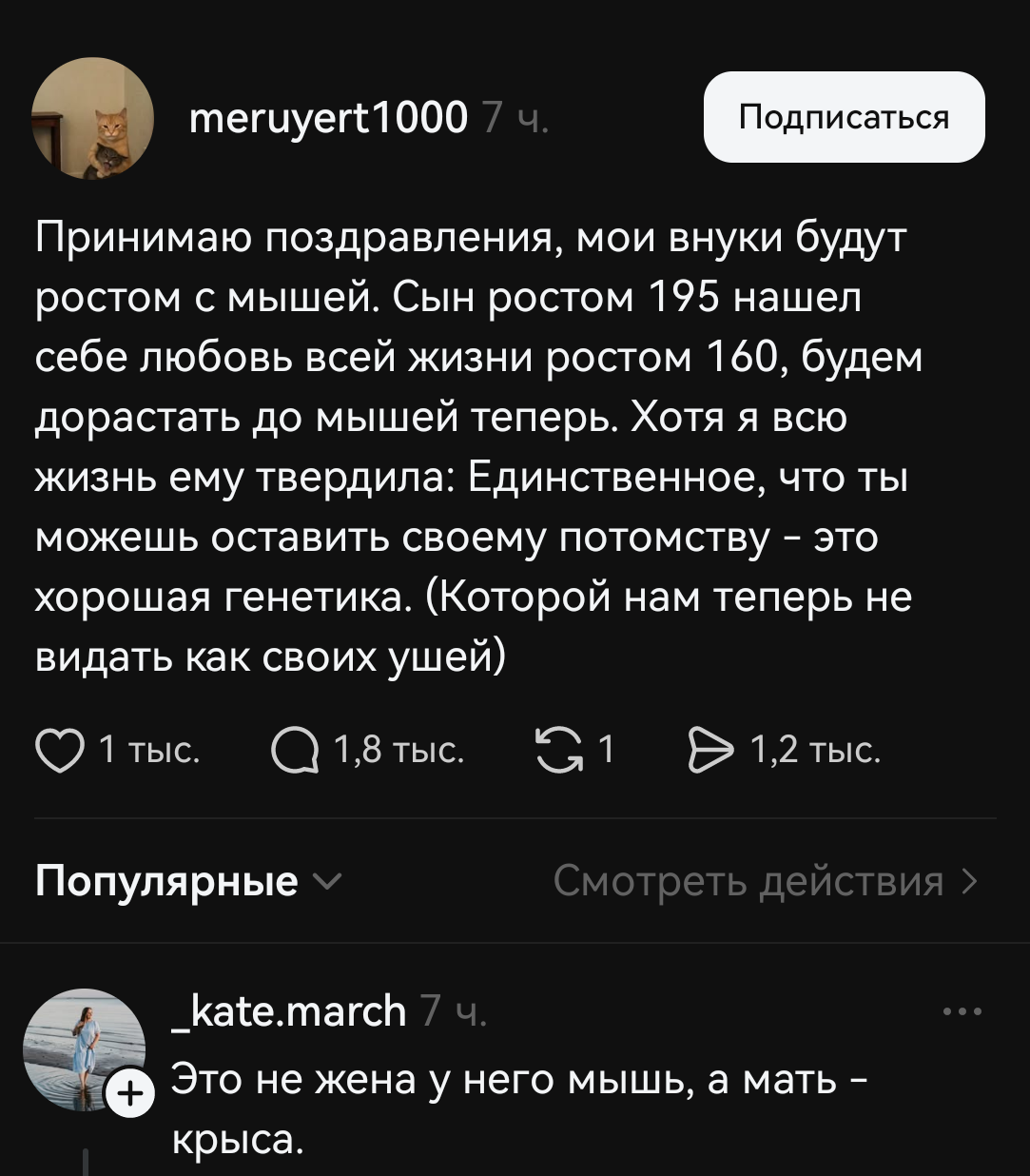Open the _kate.march profile via username
Image resolution: width=1030 pixels, height=1176 pixels.
[x=289, y=1010]
